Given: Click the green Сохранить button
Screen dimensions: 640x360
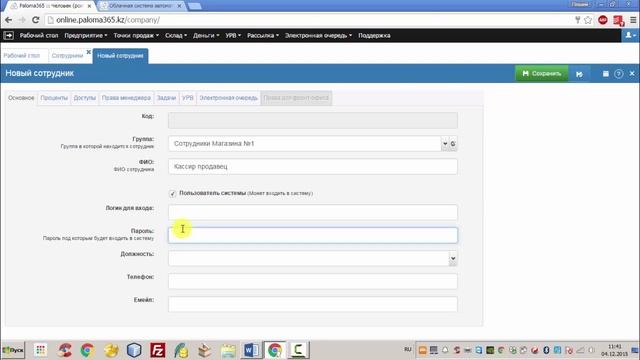Looking at the screenshot, I should click(x=542, y=73).
